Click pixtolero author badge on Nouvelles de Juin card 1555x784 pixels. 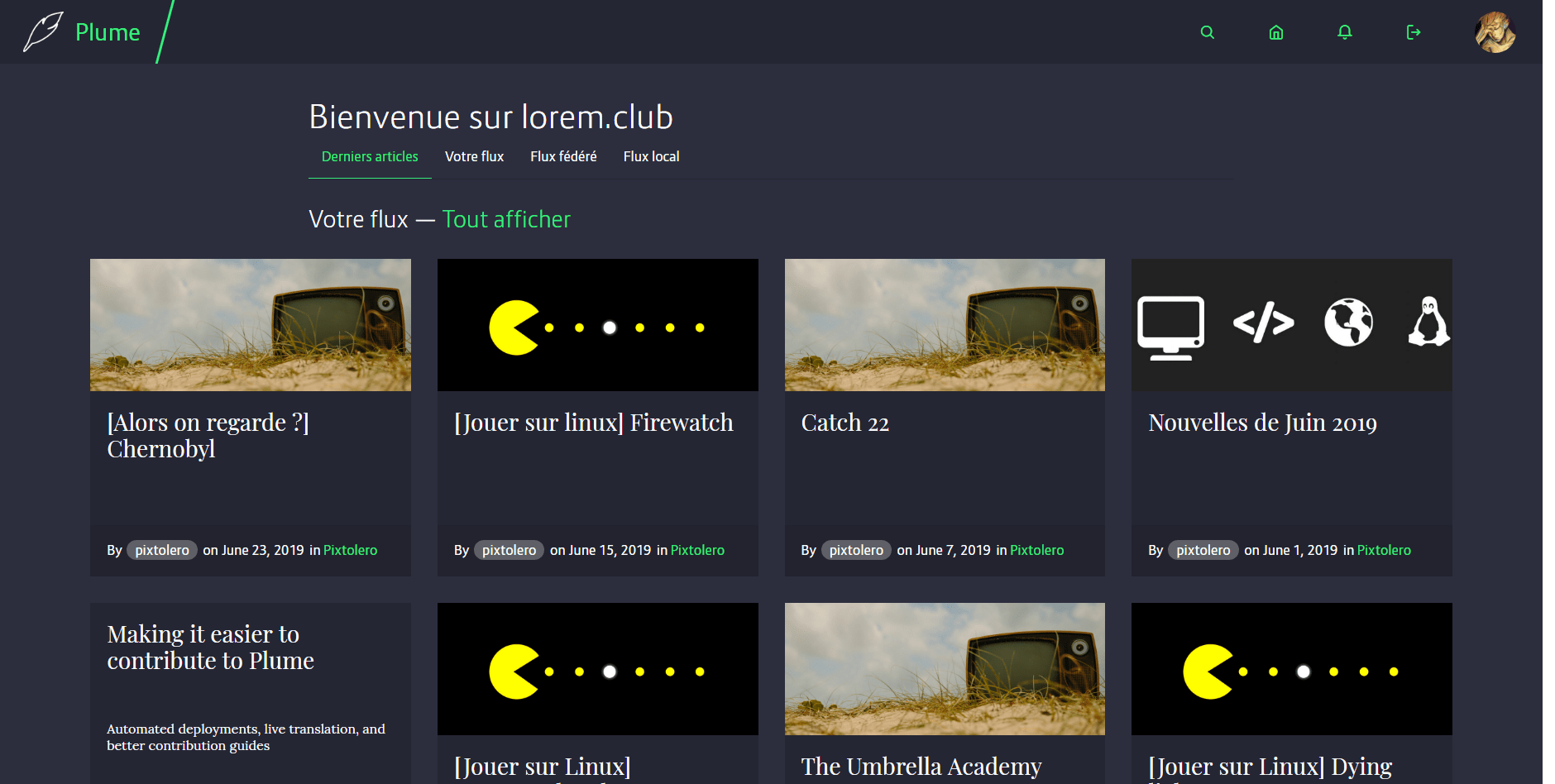1203,550
